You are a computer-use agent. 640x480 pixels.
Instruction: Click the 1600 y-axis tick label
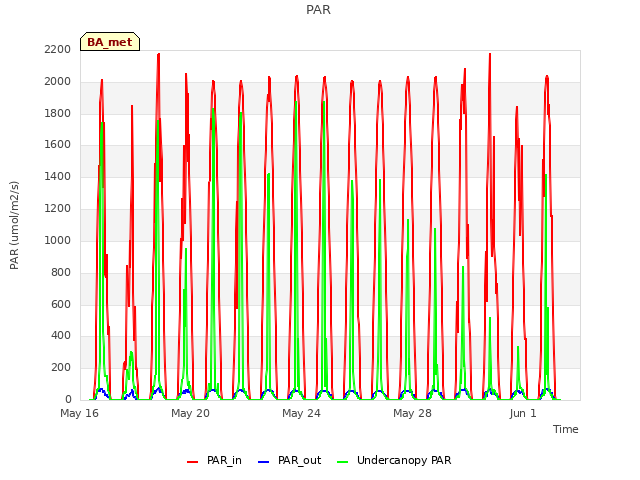[x=58, y=144]
